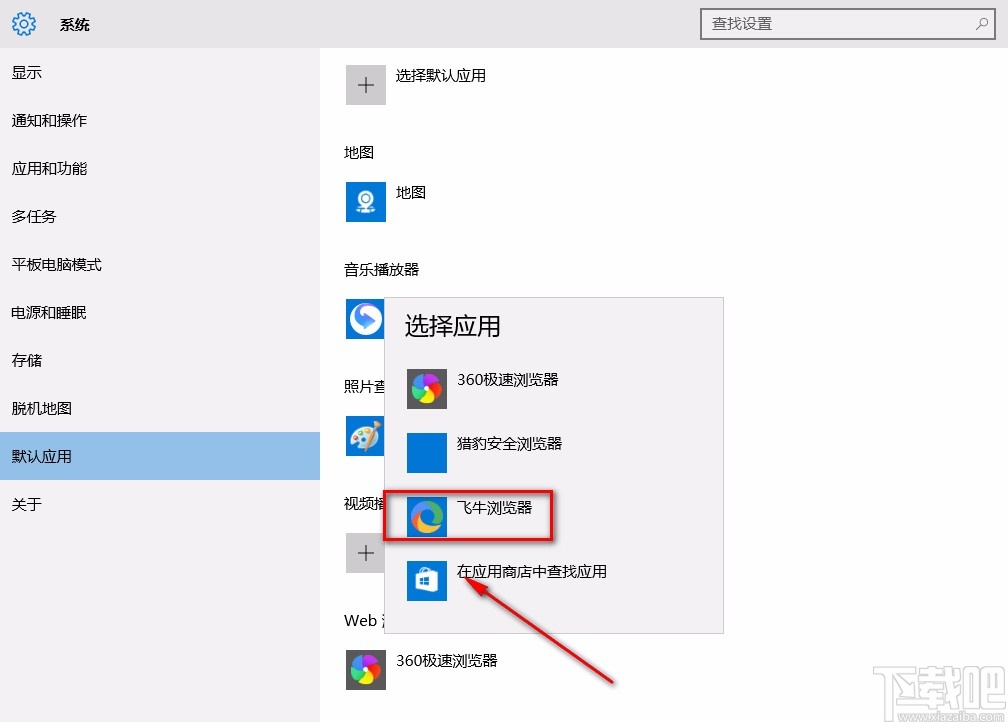Click the Windows Store bag icon

(427, 581)
